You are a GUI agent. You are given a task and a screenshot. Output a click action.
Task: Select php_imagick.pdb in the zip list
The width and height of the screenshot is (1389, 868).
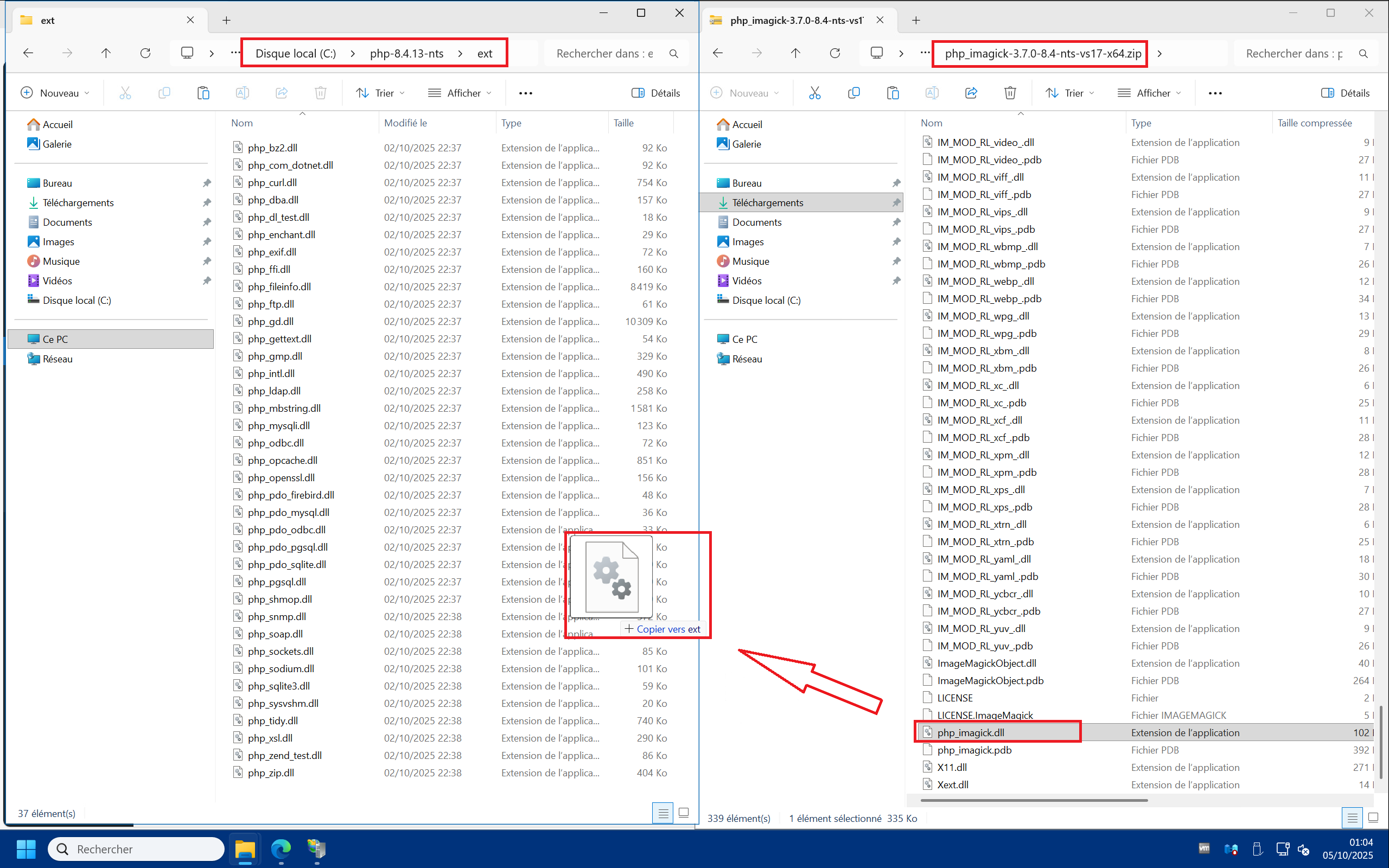974,750
